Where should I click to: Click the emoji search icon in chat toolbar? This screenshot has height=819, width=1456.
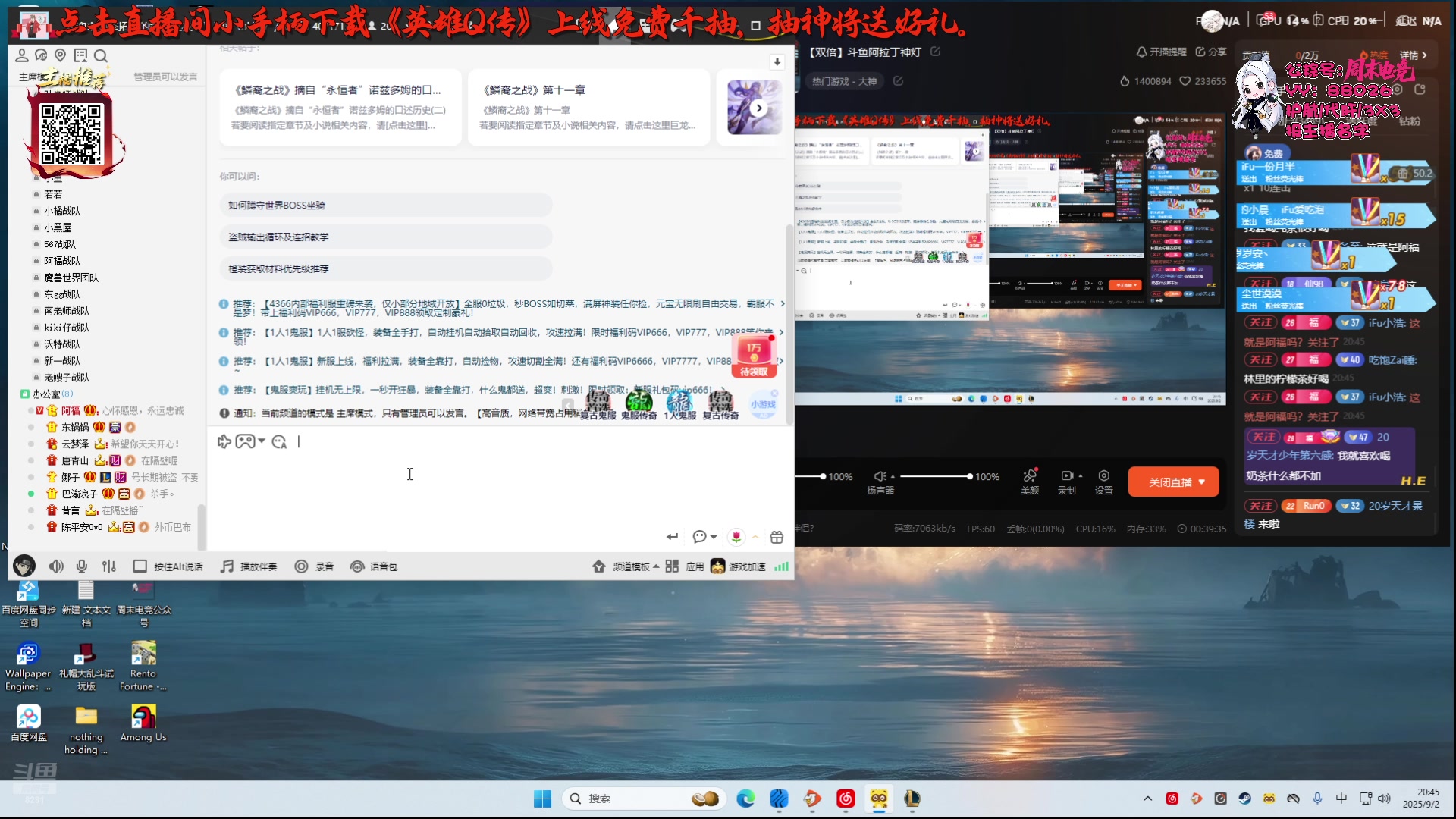click(279, 441)
